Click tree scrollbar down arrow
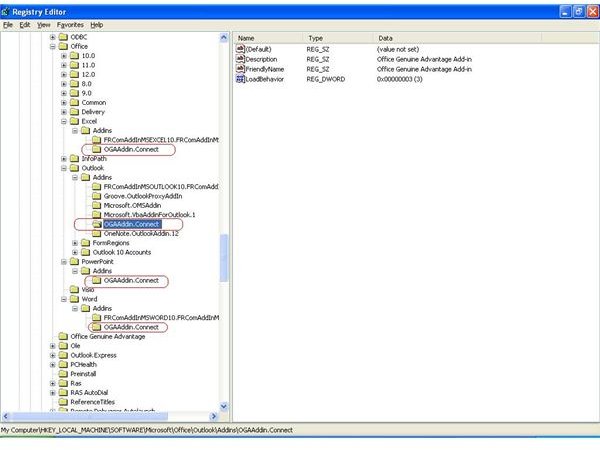The height and width of the screenshot is (450, 600). [x=224, y=406]
